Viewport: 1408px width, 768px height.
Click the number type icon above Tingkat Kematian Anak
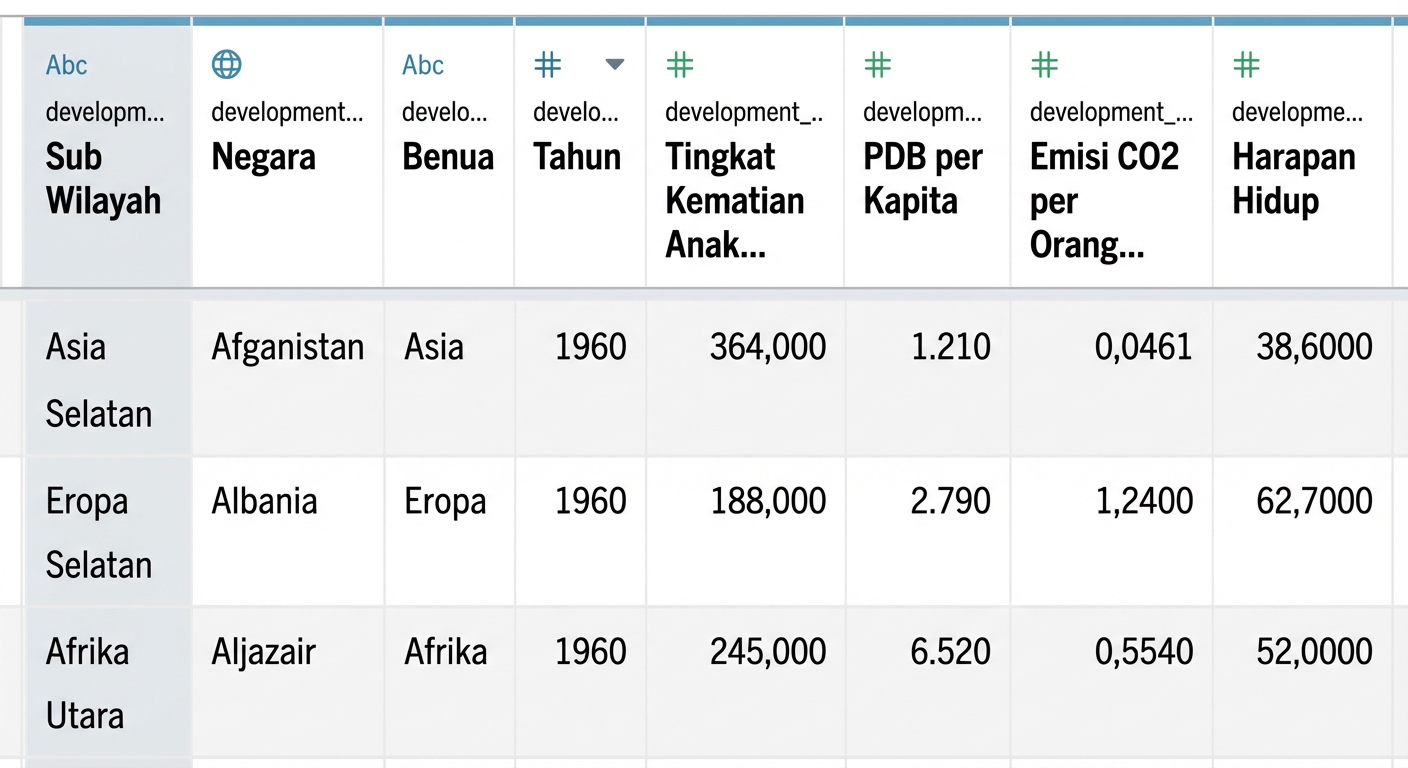[x=680, y=66]
